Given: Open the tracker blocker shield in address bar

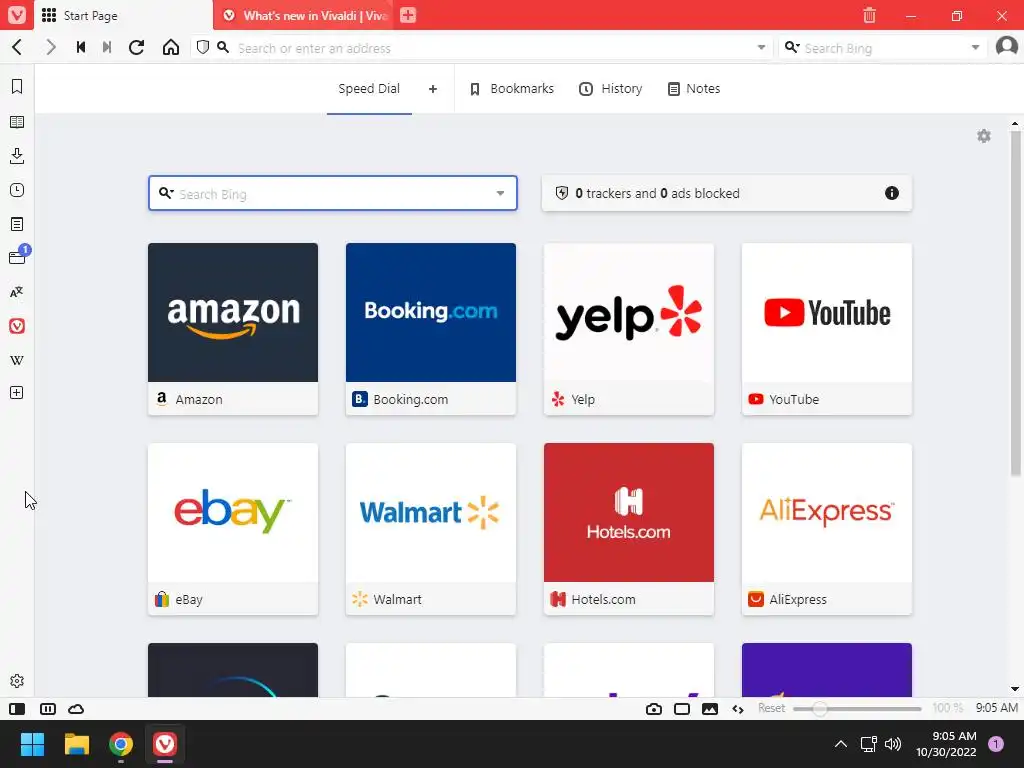Looking at the screenshot, I should (x=203, y=48).
